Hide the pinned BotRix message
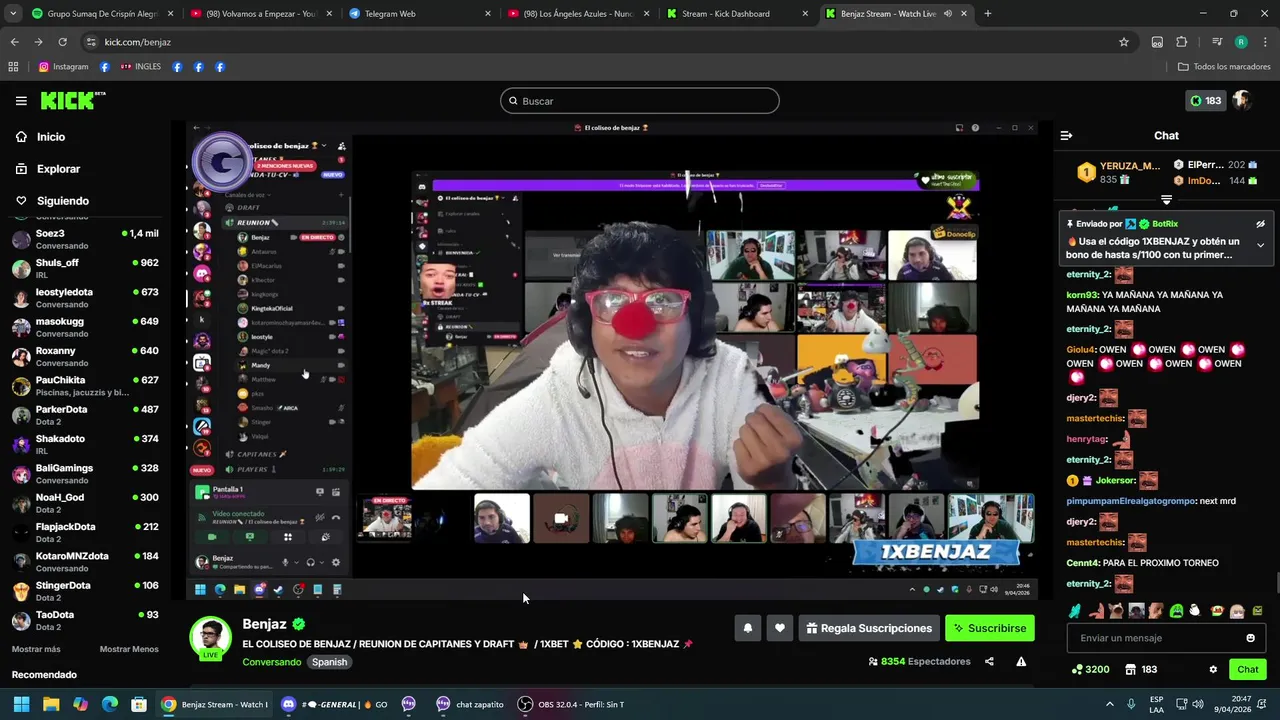Viewport: 1280px width, 720px height. (x=1261, y=224)
